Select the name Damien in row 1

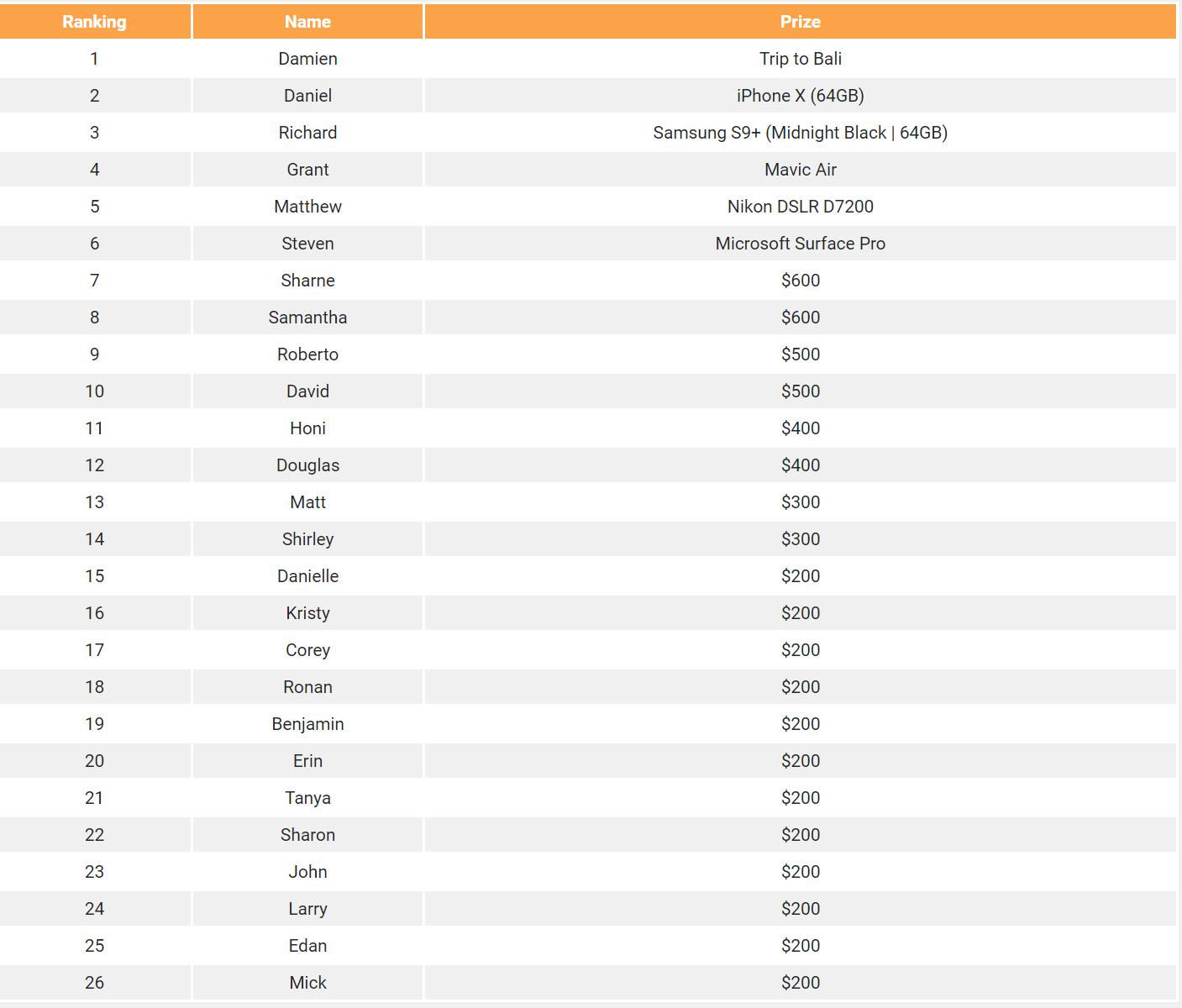pos(307,59)
